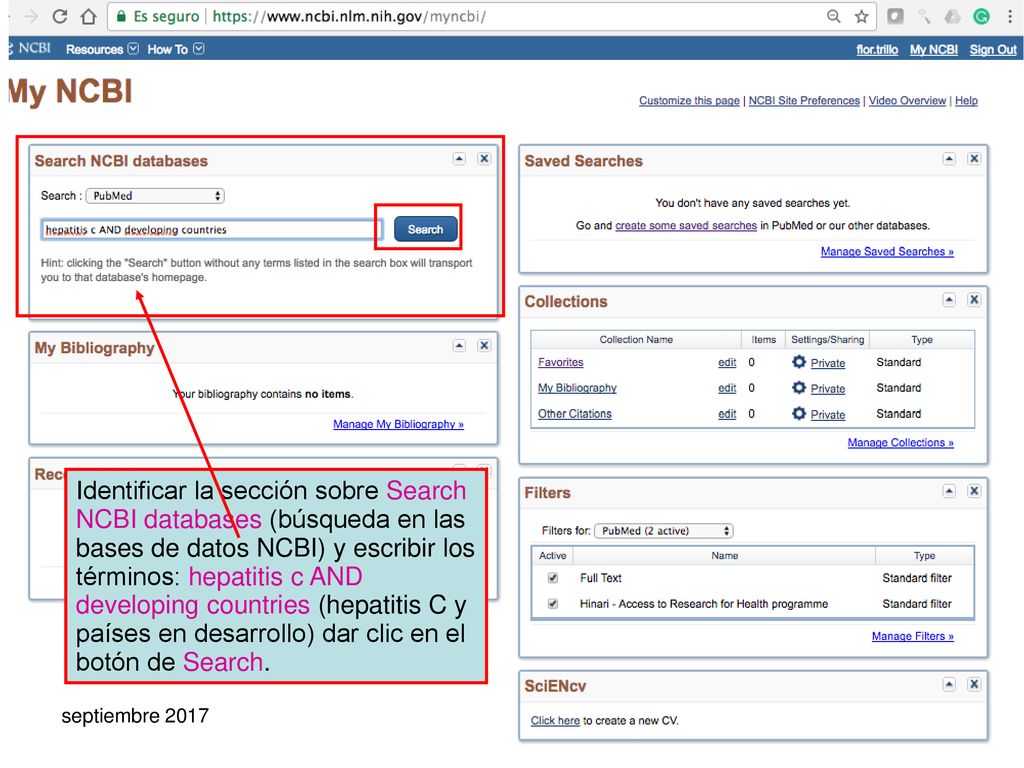Screen dimensions: 1024x768
Task: Click Private link for Favorites
Action: point(827,363)
